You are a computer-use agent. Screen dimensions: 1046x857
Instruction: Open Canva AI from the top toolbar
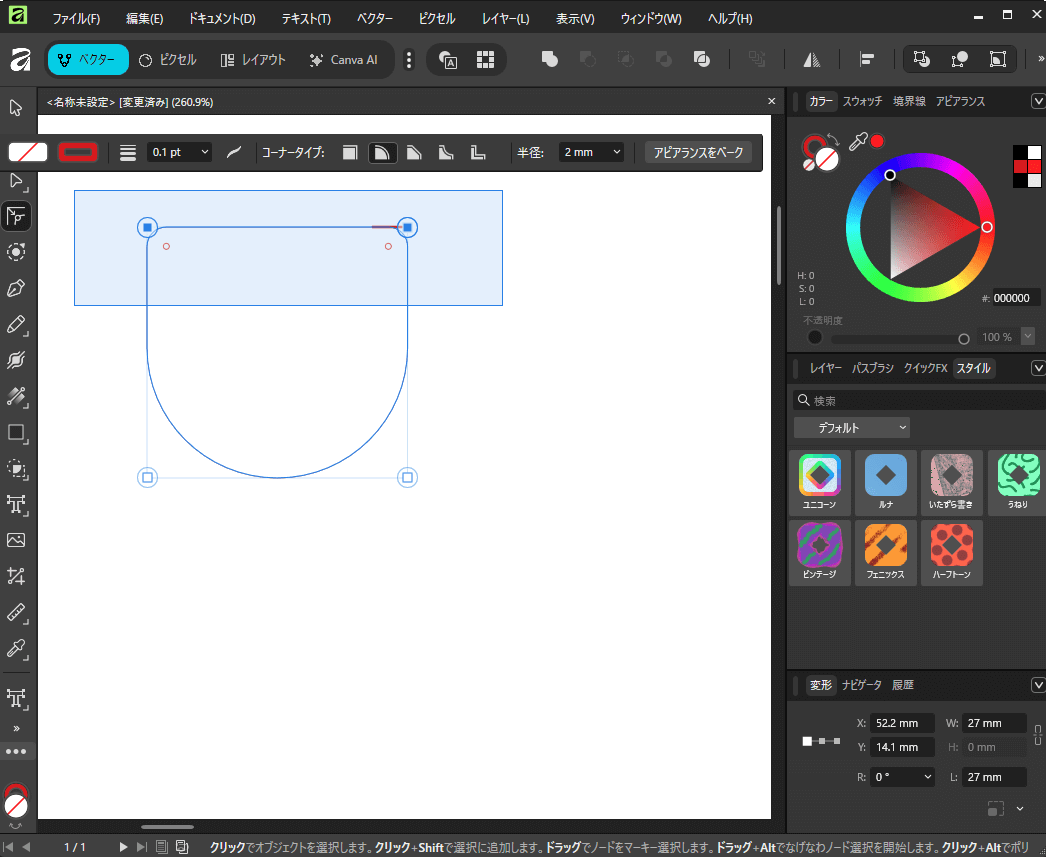344,60
